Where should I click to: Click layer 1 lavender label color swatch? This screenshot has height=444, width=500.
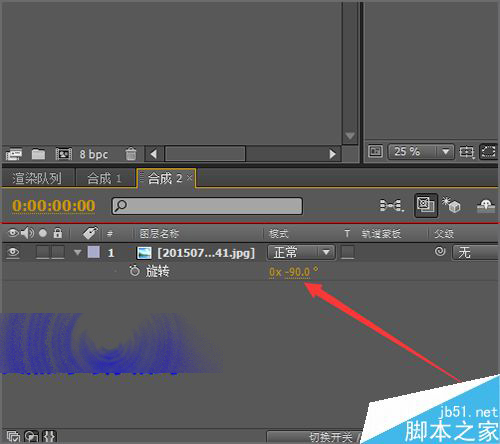tap(94, 252)
